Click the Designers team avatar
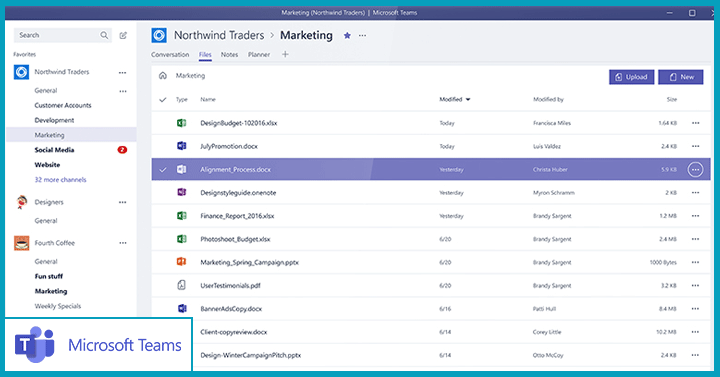The width and height of the screenshot is (720, 377). [21, 202]
